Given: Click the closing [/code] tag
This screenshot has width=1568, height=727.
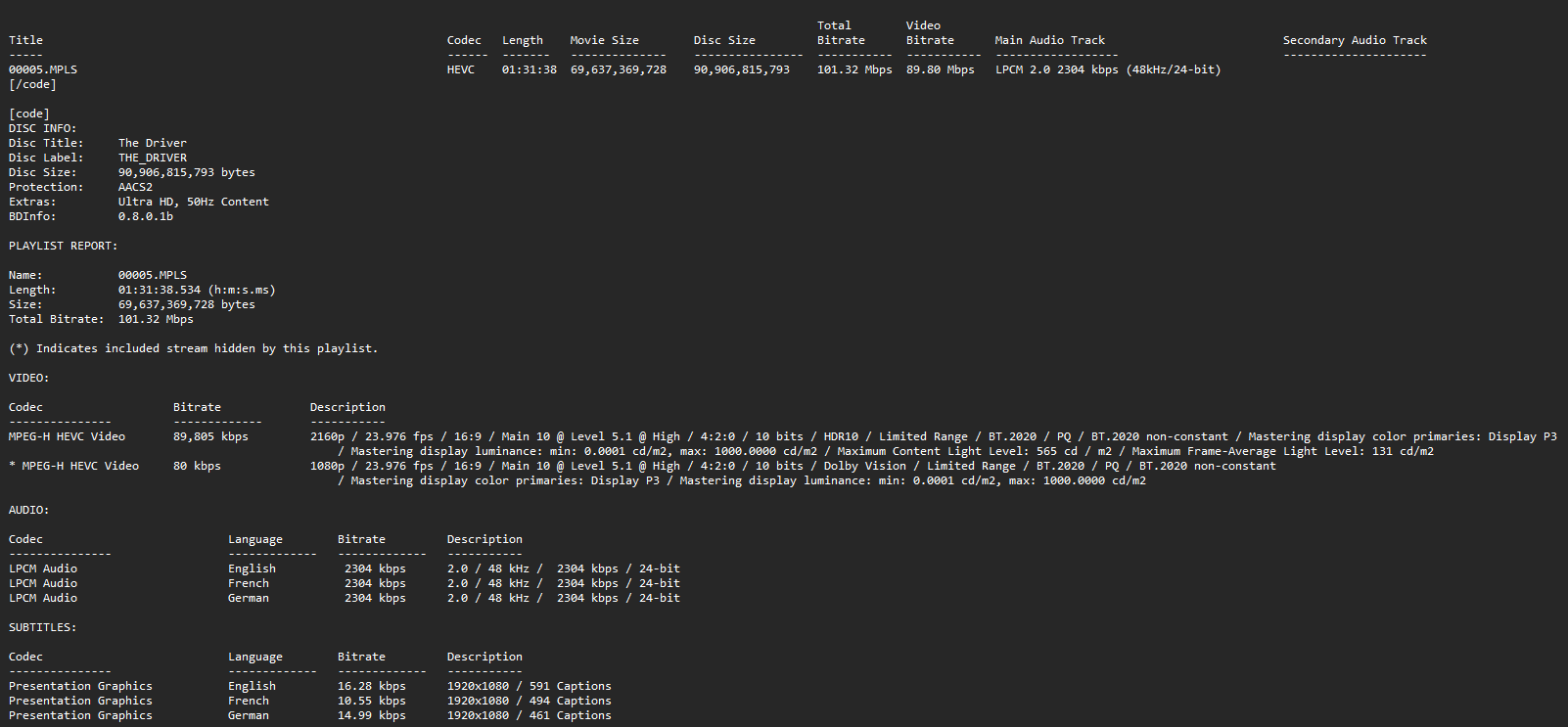Looking at the screenshot, I should pyautogui.click(x=32, y=84).
